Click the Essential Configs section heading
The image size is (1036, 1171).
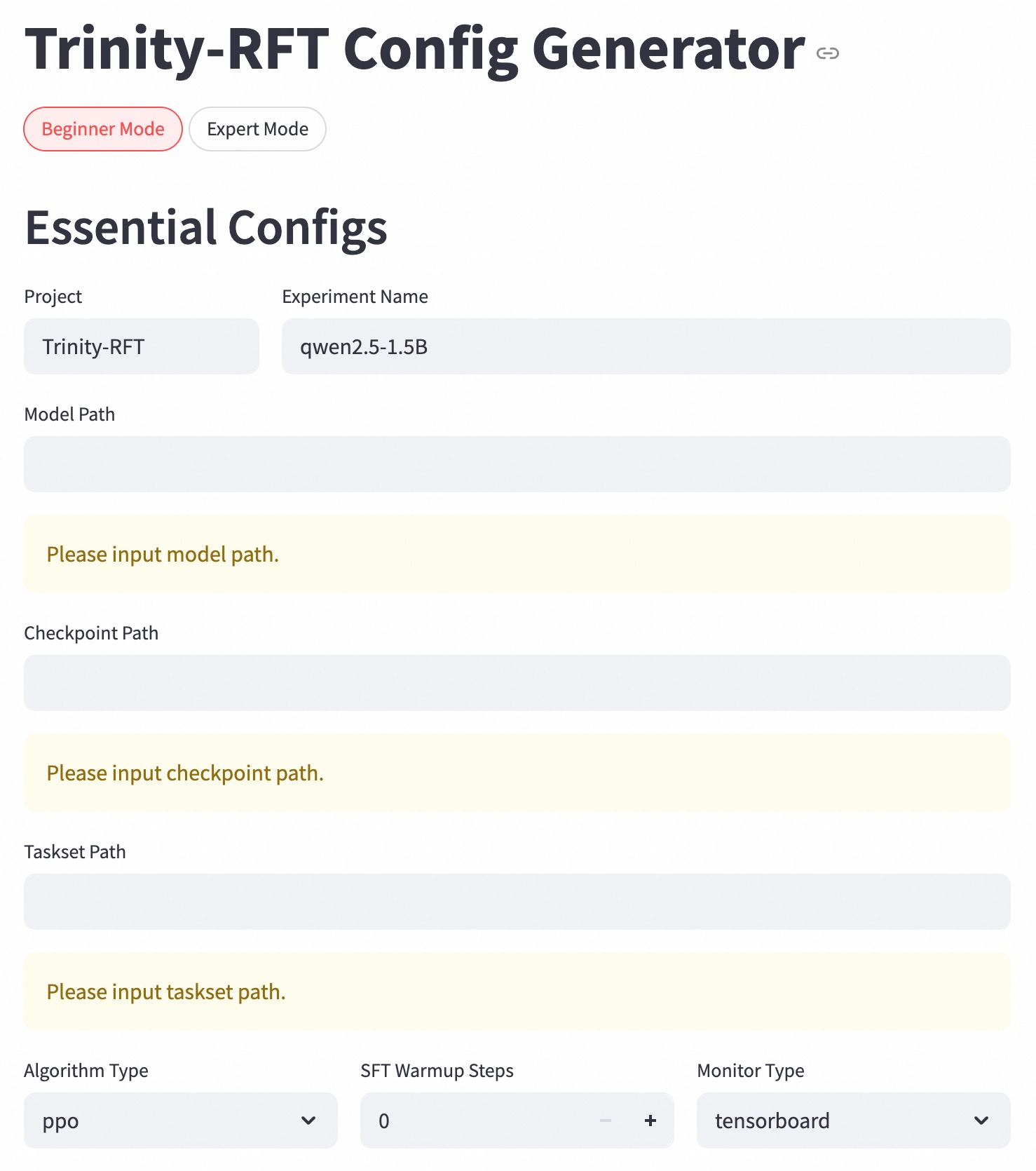206,228
